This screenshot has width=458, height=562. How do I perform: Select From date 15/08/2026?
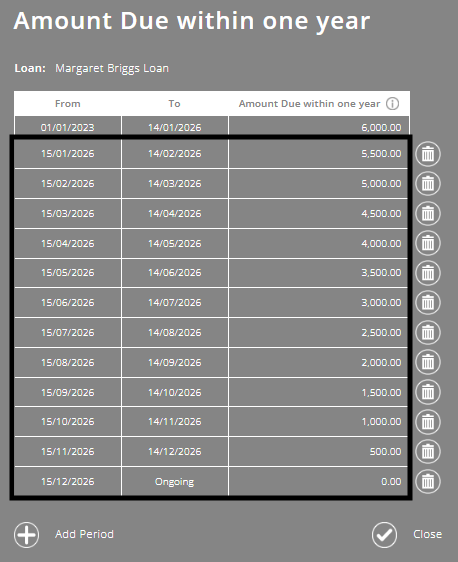point(68,362)
